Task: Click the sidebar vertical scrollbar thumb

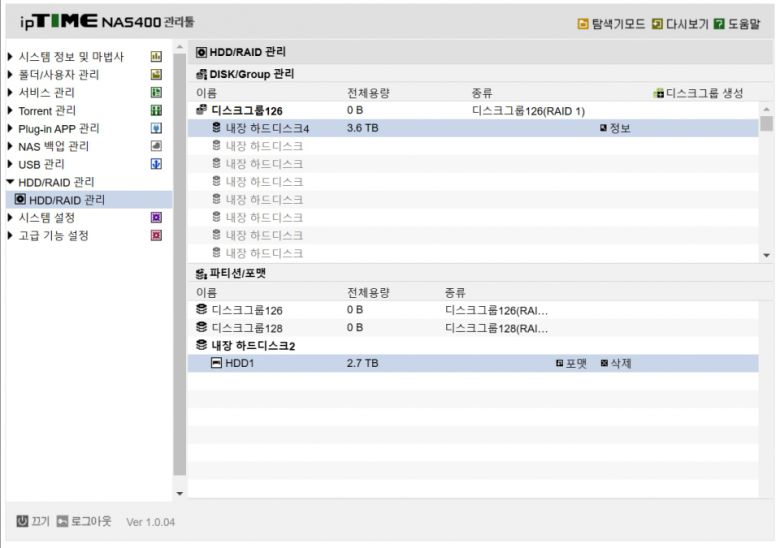Action: tap(180, 264)
